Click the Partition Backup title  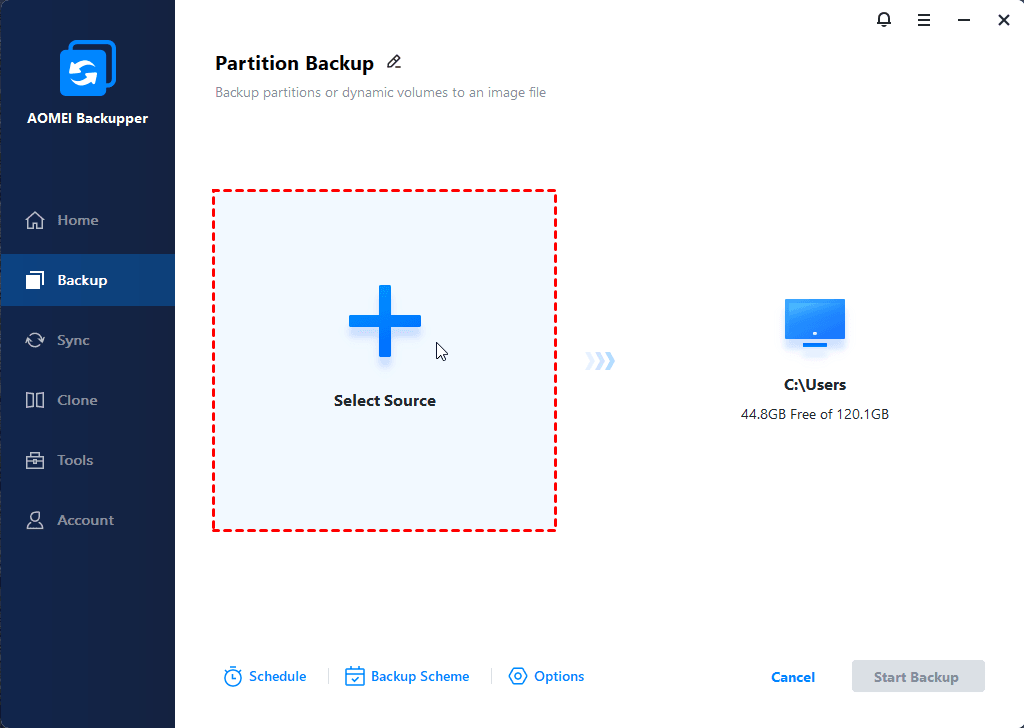pos(295,62)
